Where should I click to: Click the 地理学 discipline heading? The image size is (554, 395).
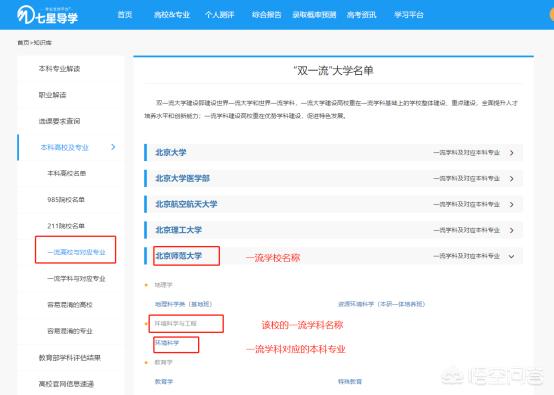(x=163, y=285)
